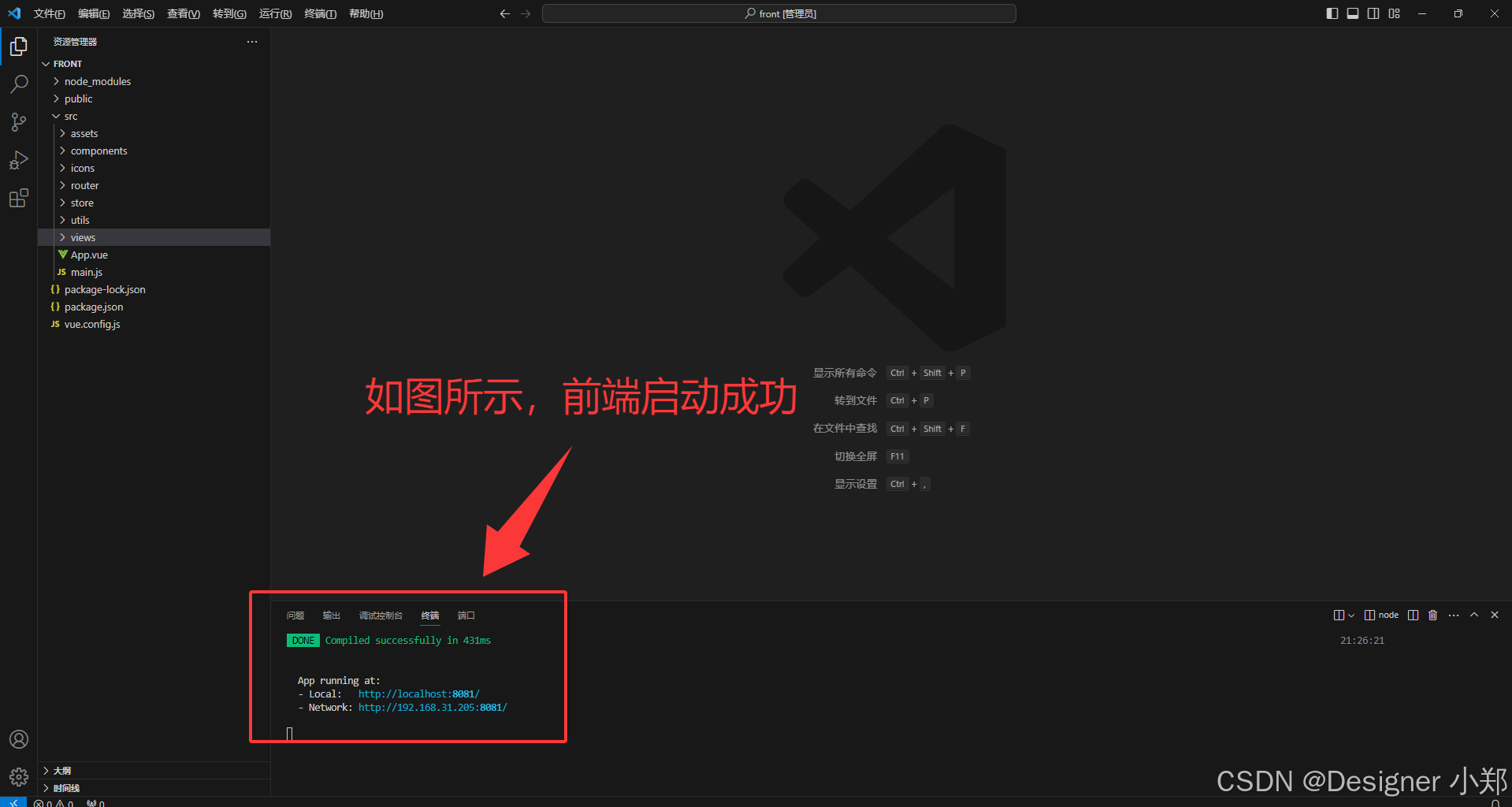1512x807 pixels.
Task: Click the errors and warnings status bar indicator
Action: click(54, 801)
